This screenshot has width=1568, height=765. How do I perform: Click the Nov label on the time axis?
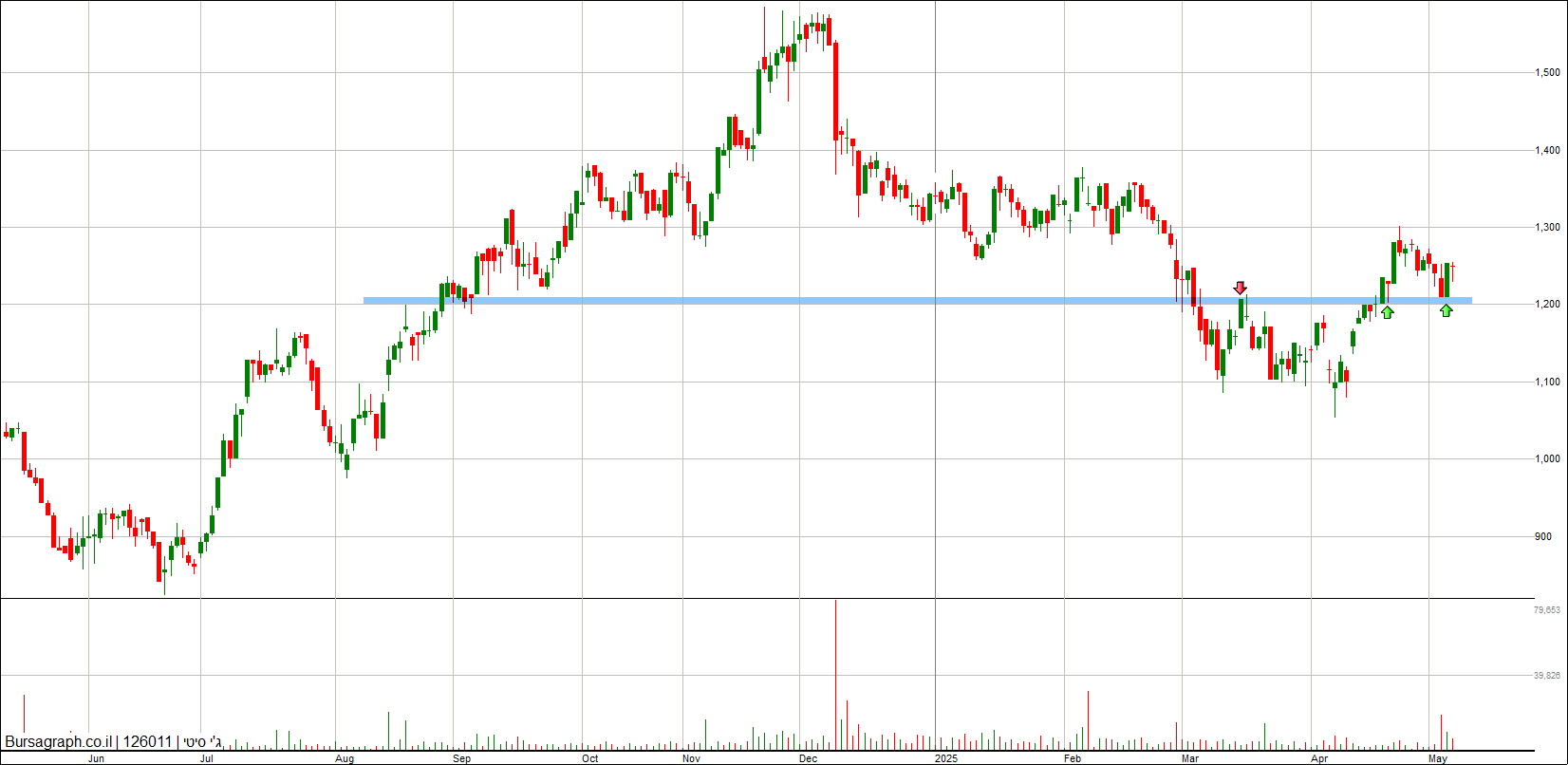point(691,759)
